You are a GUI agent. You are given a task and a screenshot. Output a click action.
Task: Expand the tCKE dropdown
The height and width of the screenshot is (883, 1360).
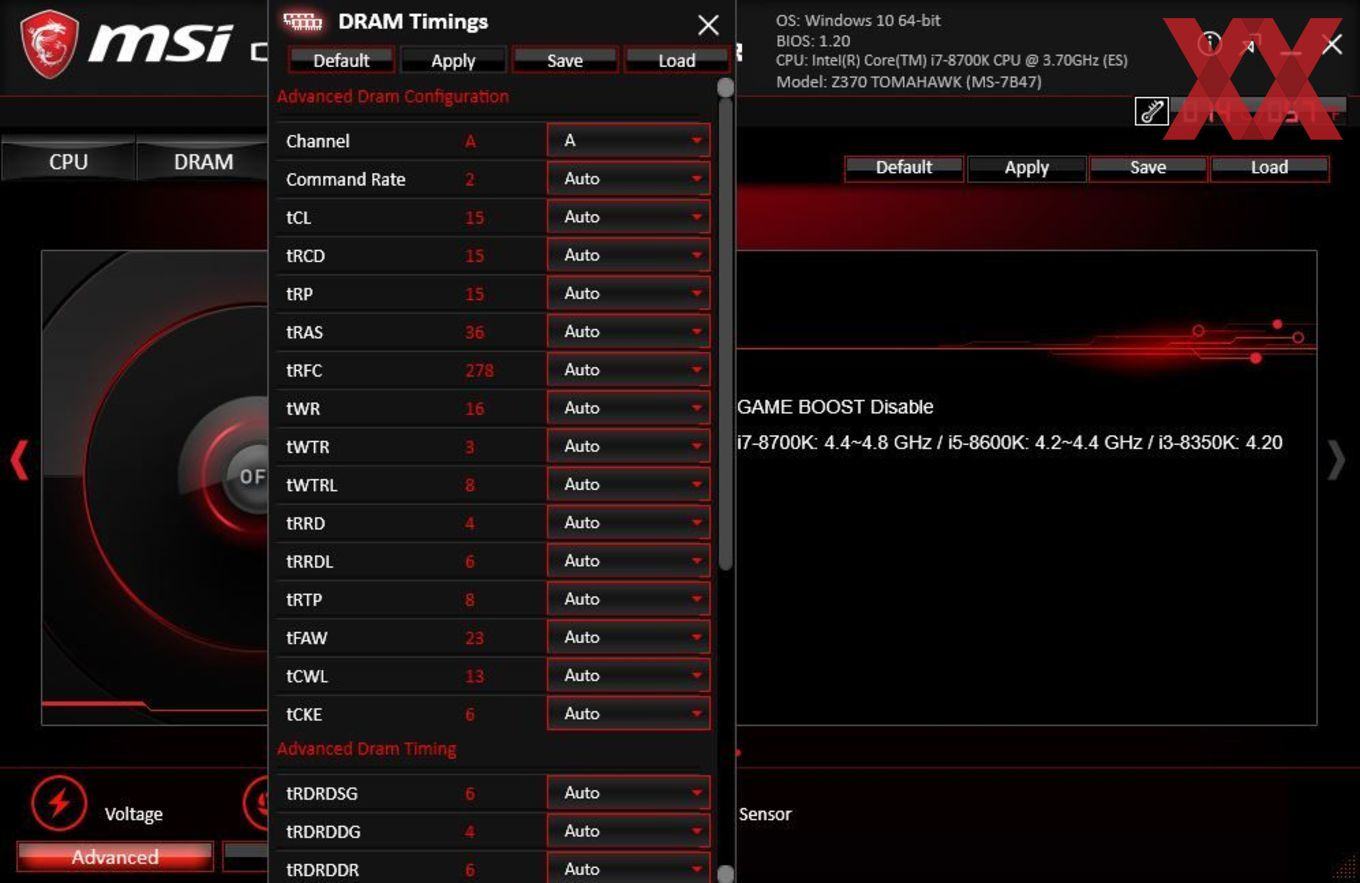point(629,713)
